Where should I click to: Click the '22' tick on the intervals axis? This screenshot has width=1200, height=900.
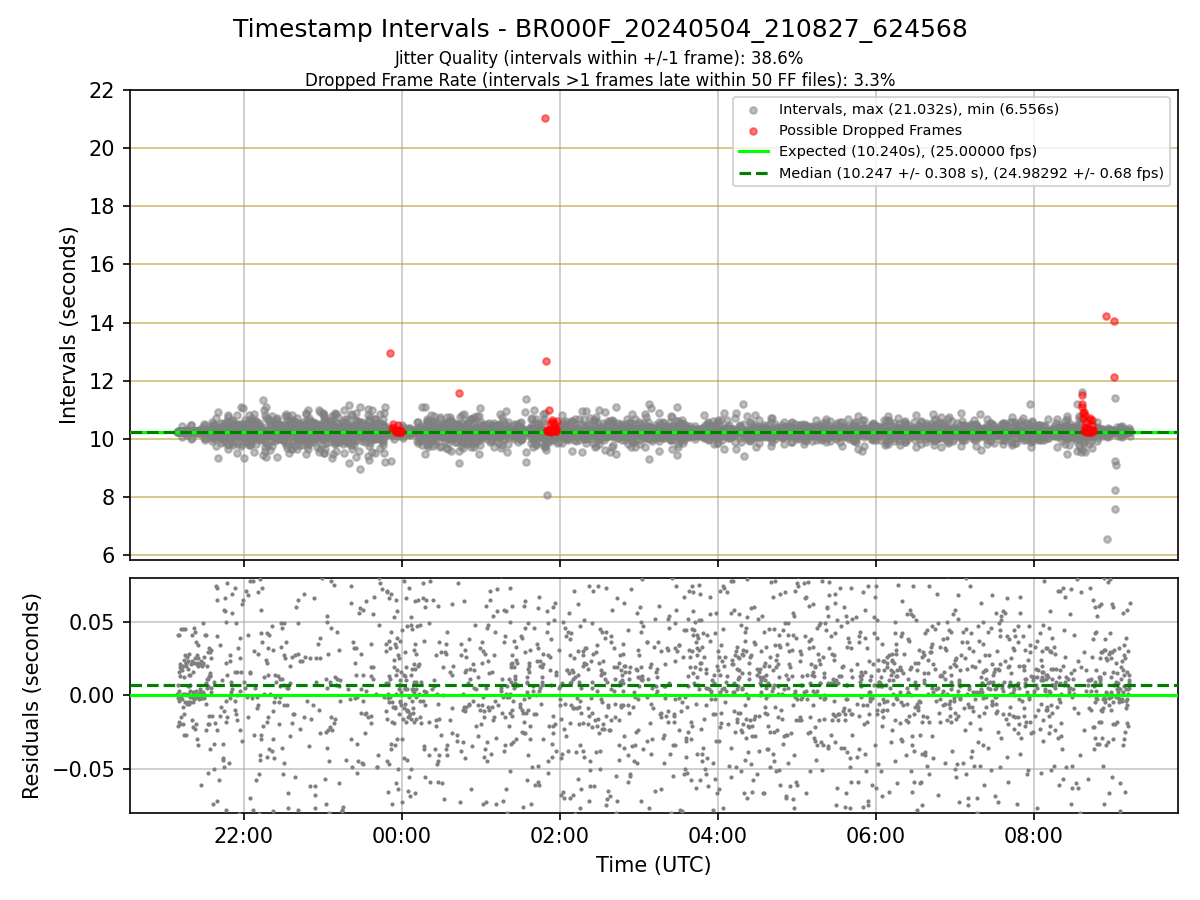[102, 90]
